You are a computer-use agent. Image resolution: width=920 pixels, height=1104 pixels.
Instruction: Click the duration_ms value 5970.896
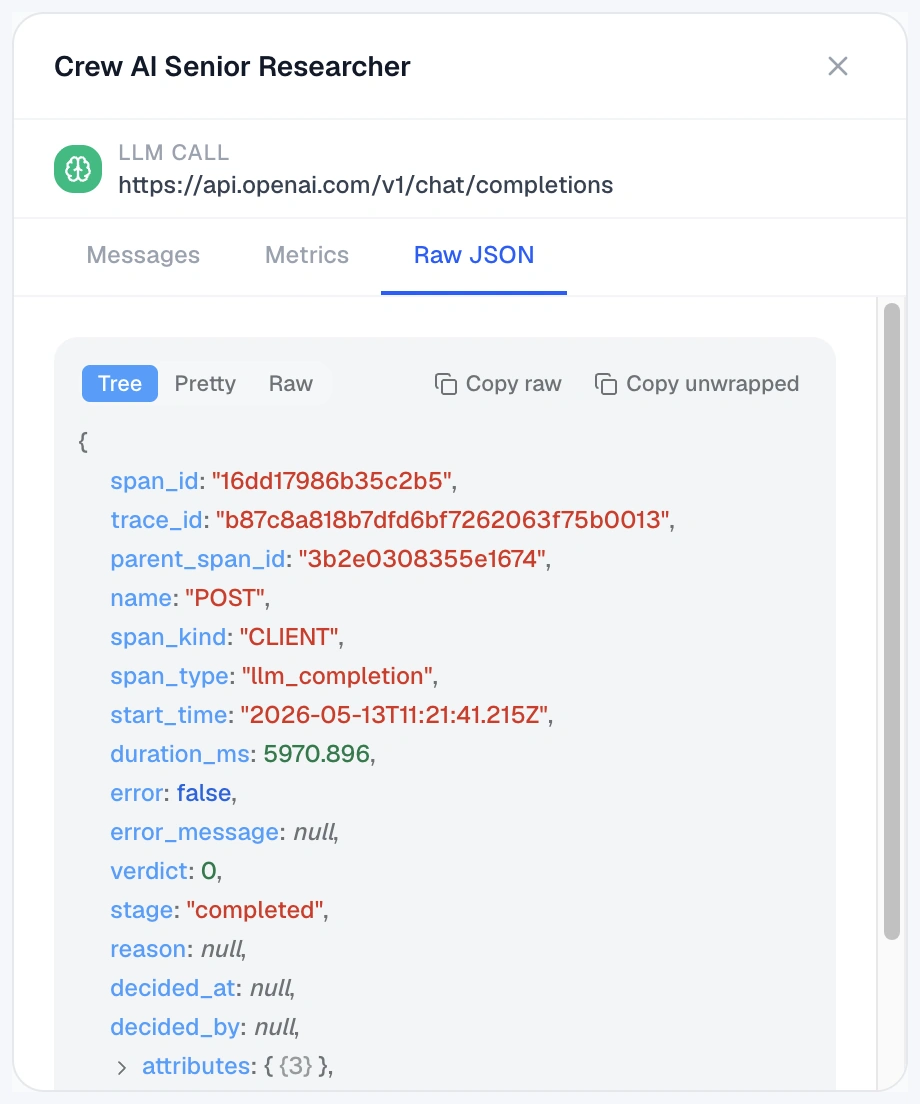[x=317, y=754]
